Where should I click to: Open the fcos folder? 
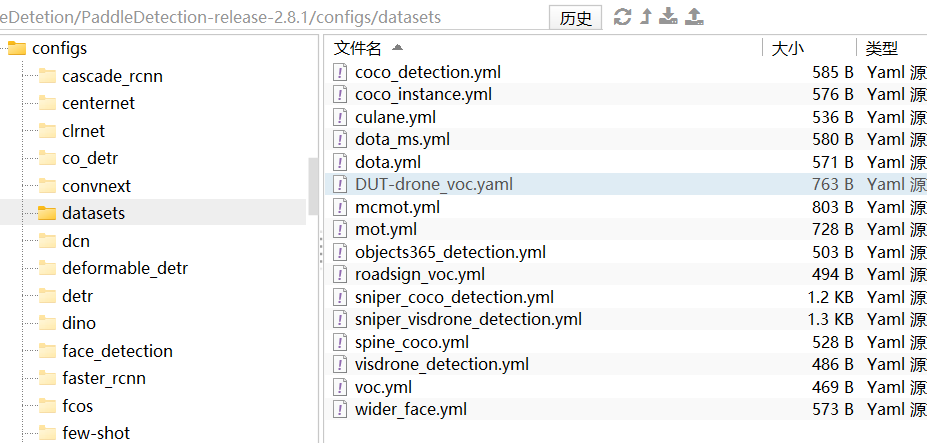77,406
